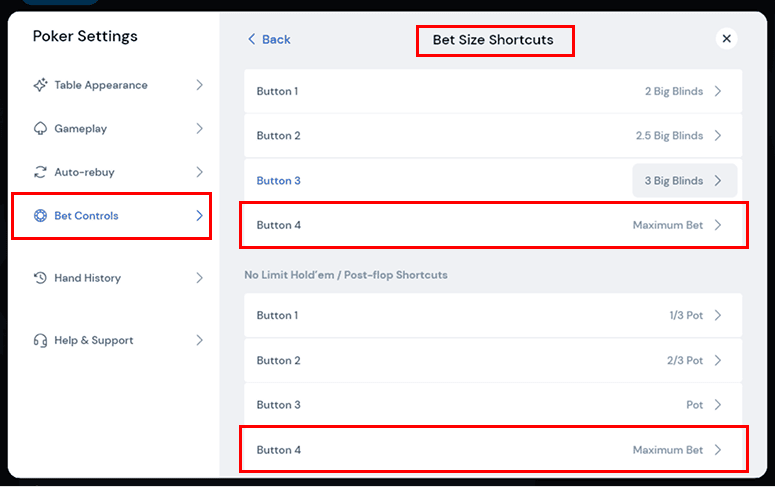Go Back to previous settings page
Viewport: 775px width, 487px height.
click(269, 40)
